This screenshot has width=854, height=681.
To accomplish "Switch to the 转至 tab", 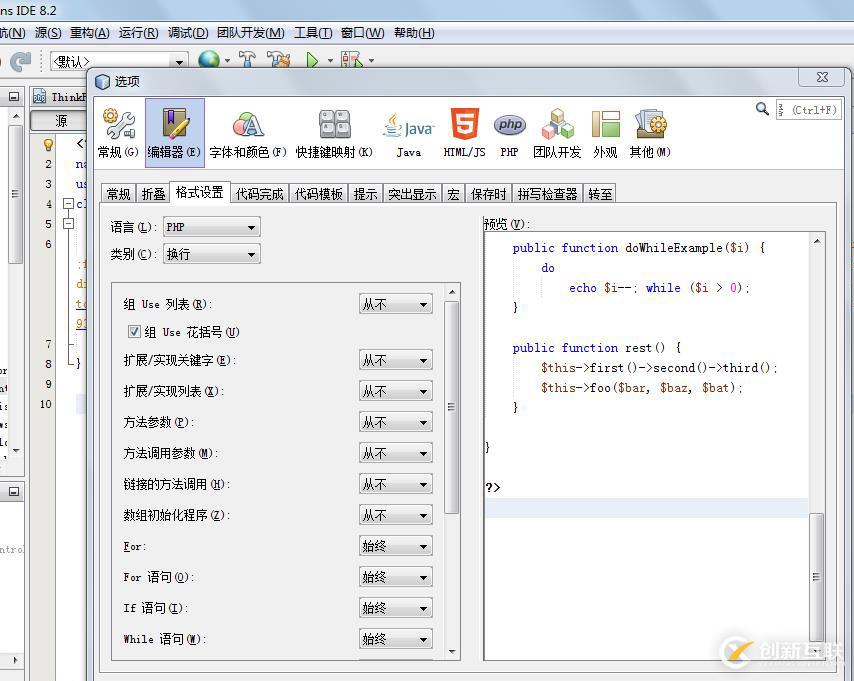I will pos(600,194).
